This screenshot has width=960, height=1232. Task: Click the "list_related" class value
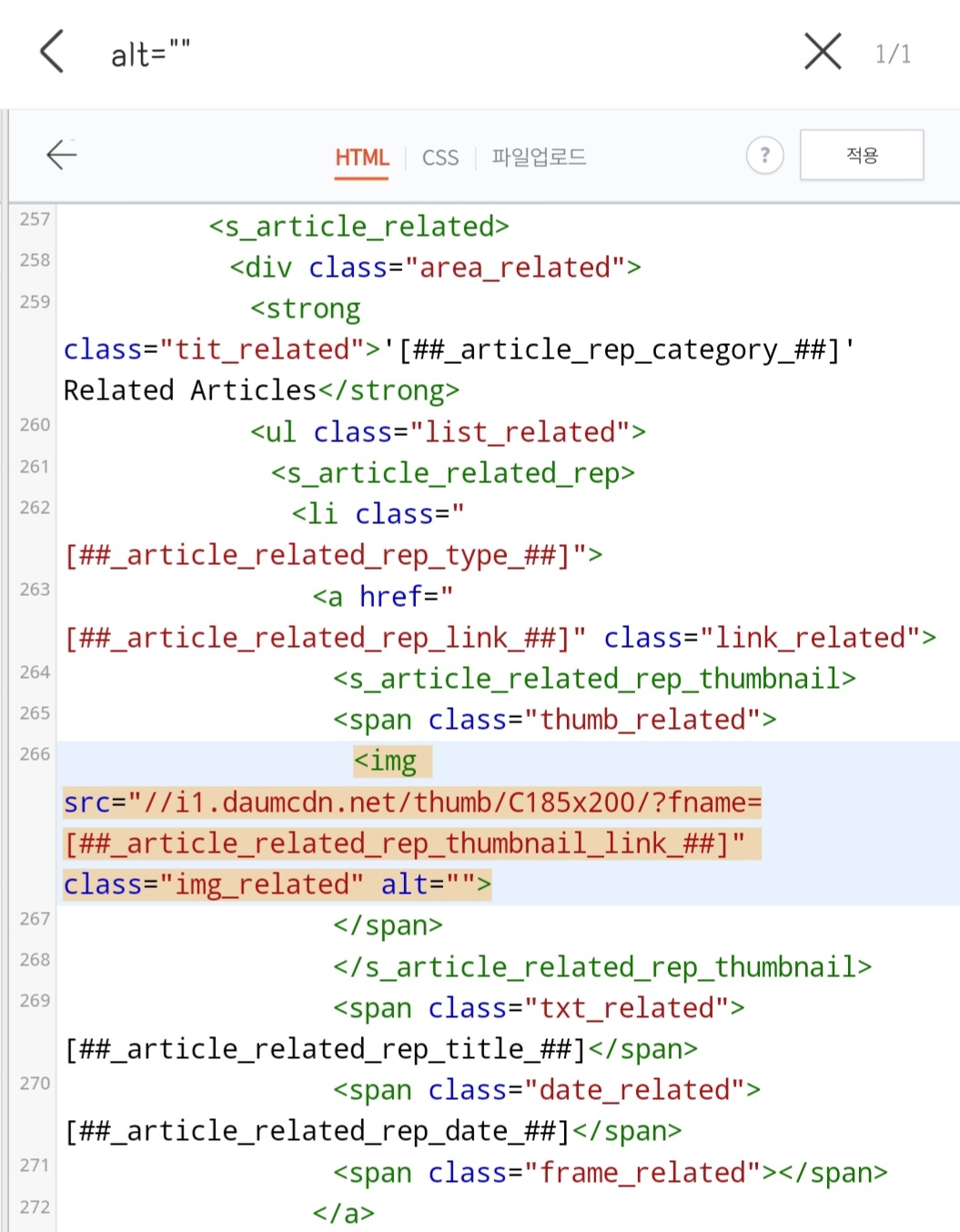coord(520,432)
